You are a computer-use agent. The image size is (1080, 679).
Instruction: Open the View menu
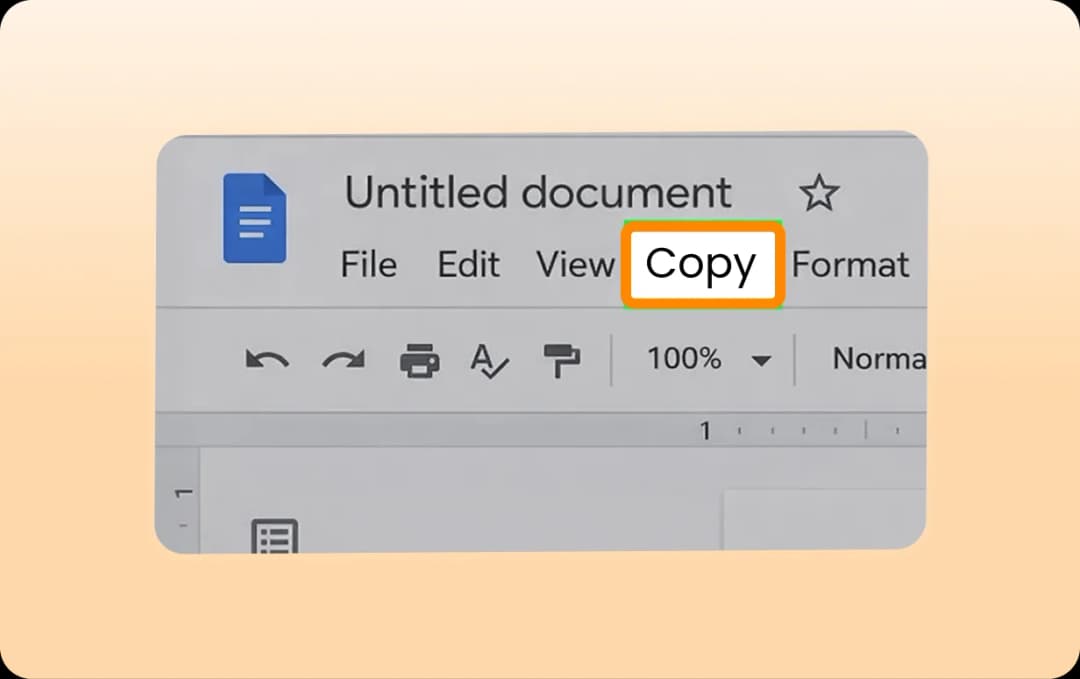click(x=575, y=265)
